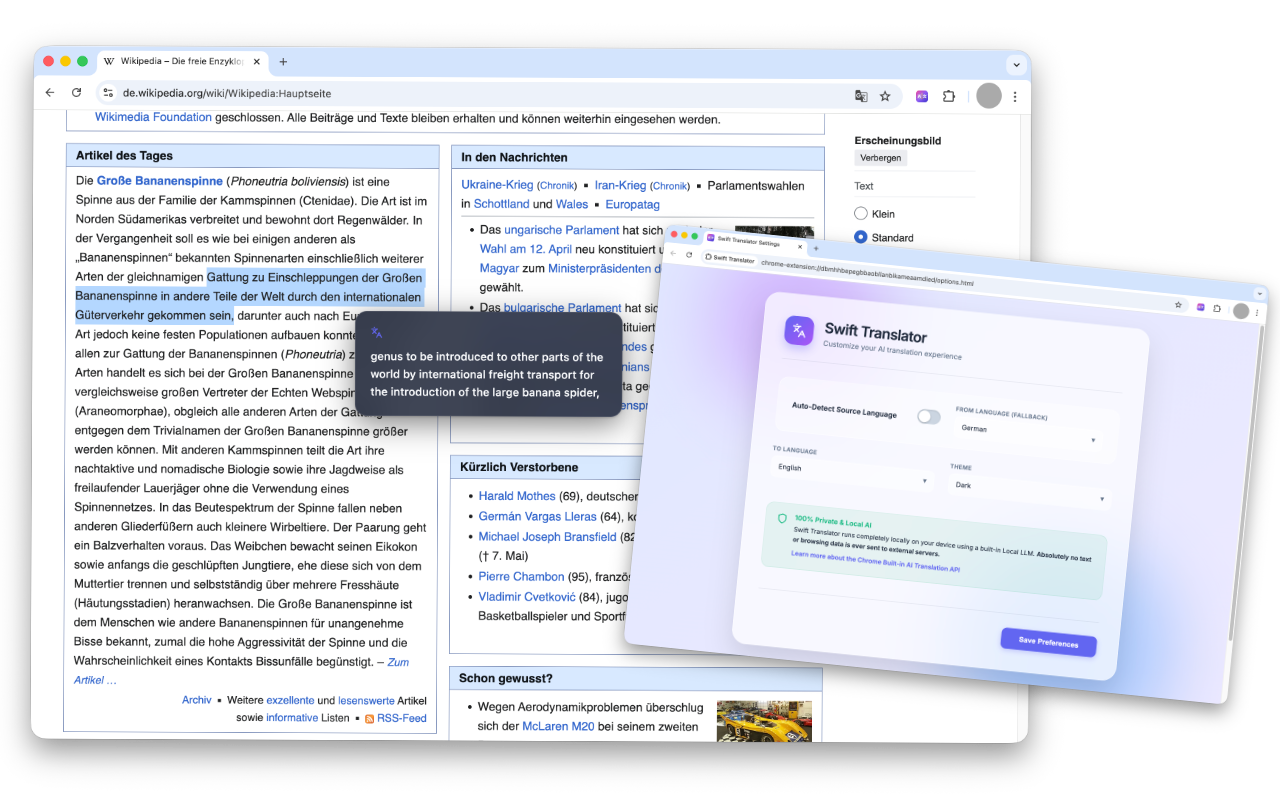1280x800 pixels.
Task: Open the Europatag link
Action: 633,204
